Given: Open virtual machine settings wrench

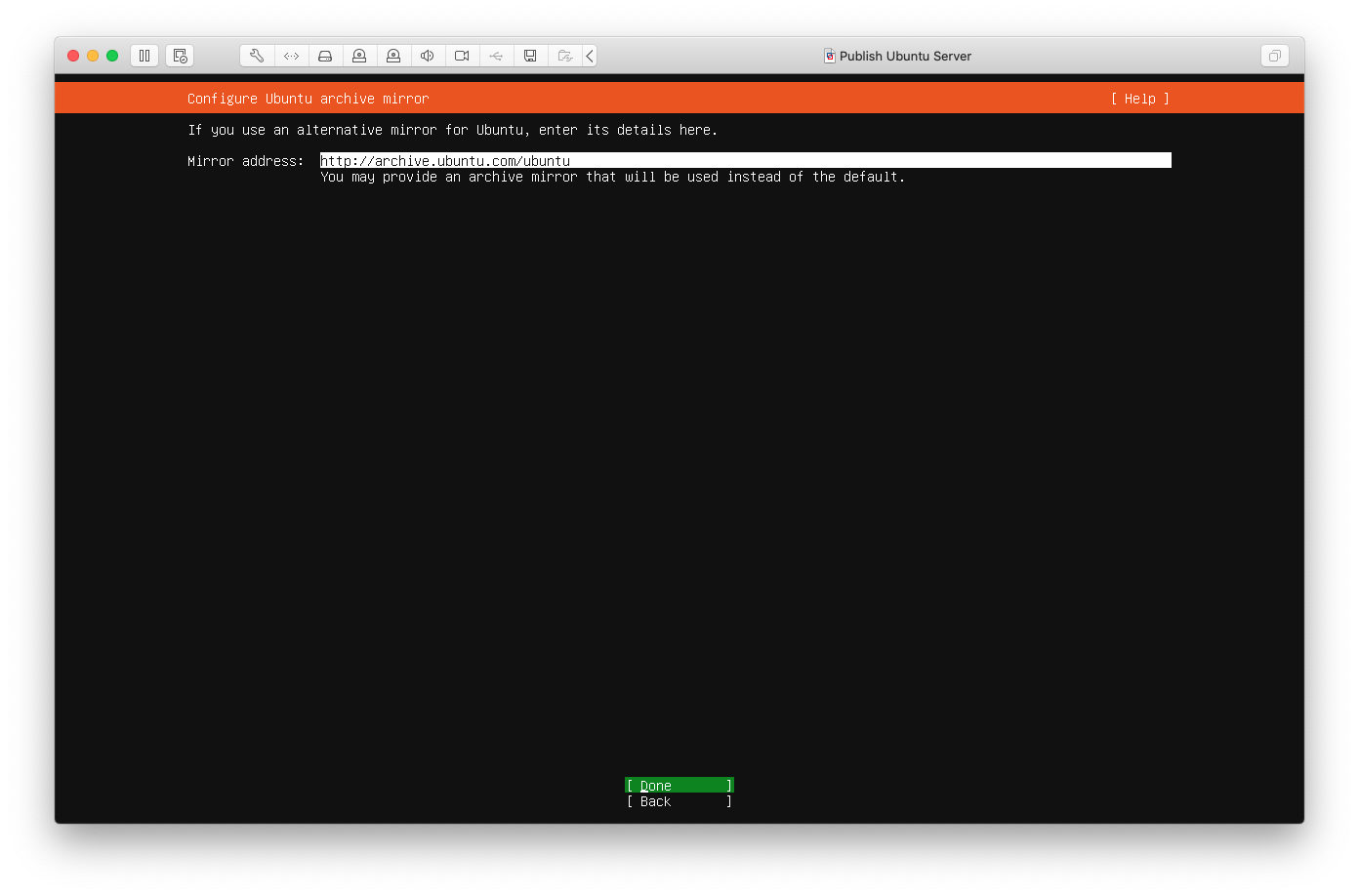Looking at the screenshot, I should click(x=257, y=56).
